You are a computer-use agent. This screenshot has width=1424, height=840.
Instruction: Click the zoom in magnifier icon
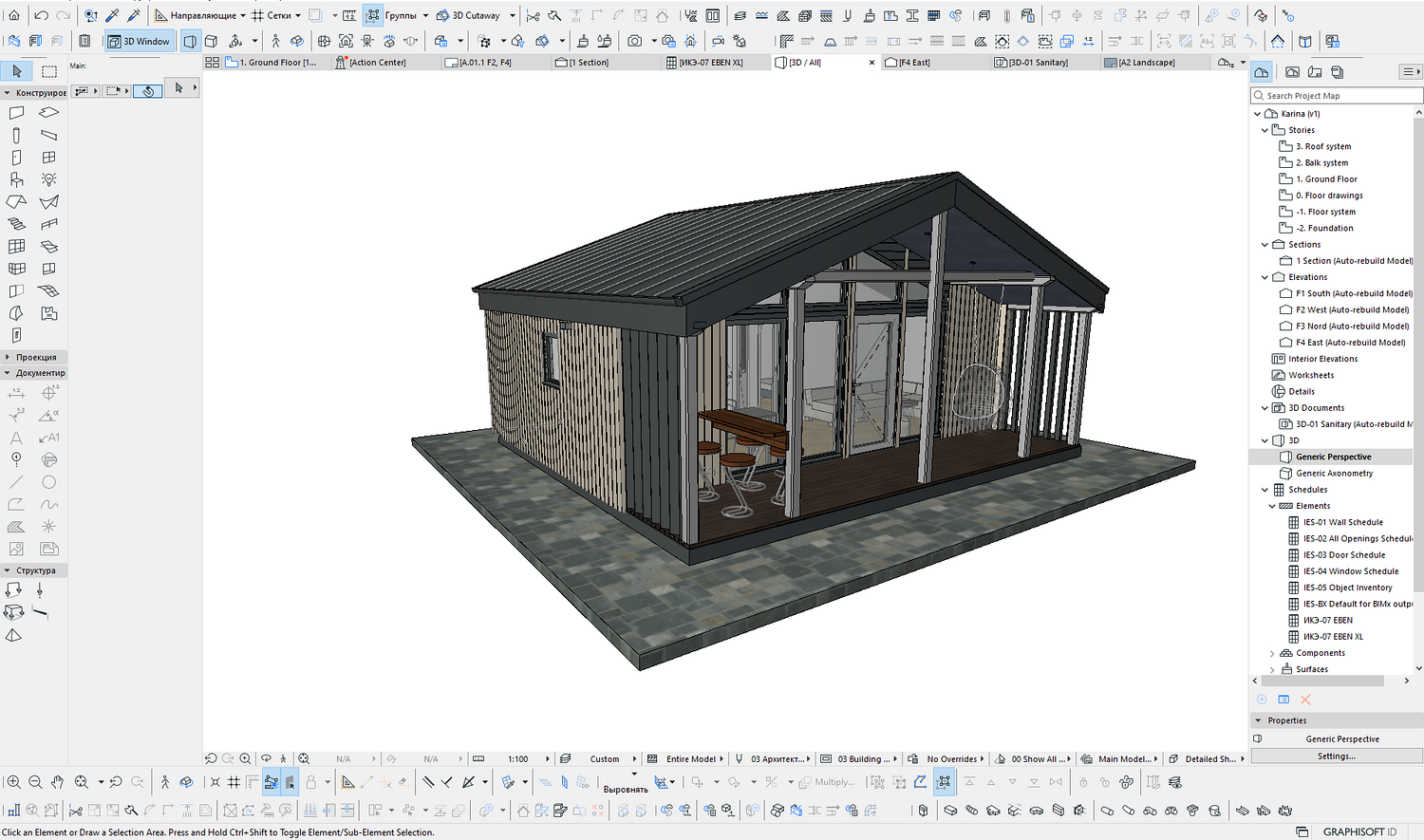coord(13,782)
